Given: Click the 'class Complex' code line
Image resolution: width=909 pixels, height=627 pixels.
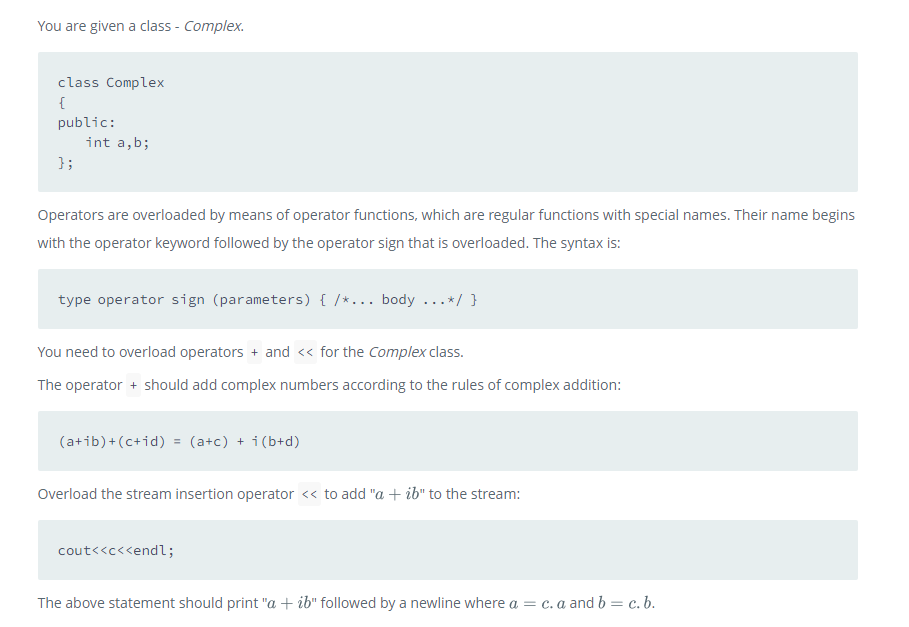Looking at the screenshot, I should tap(111, 83).
